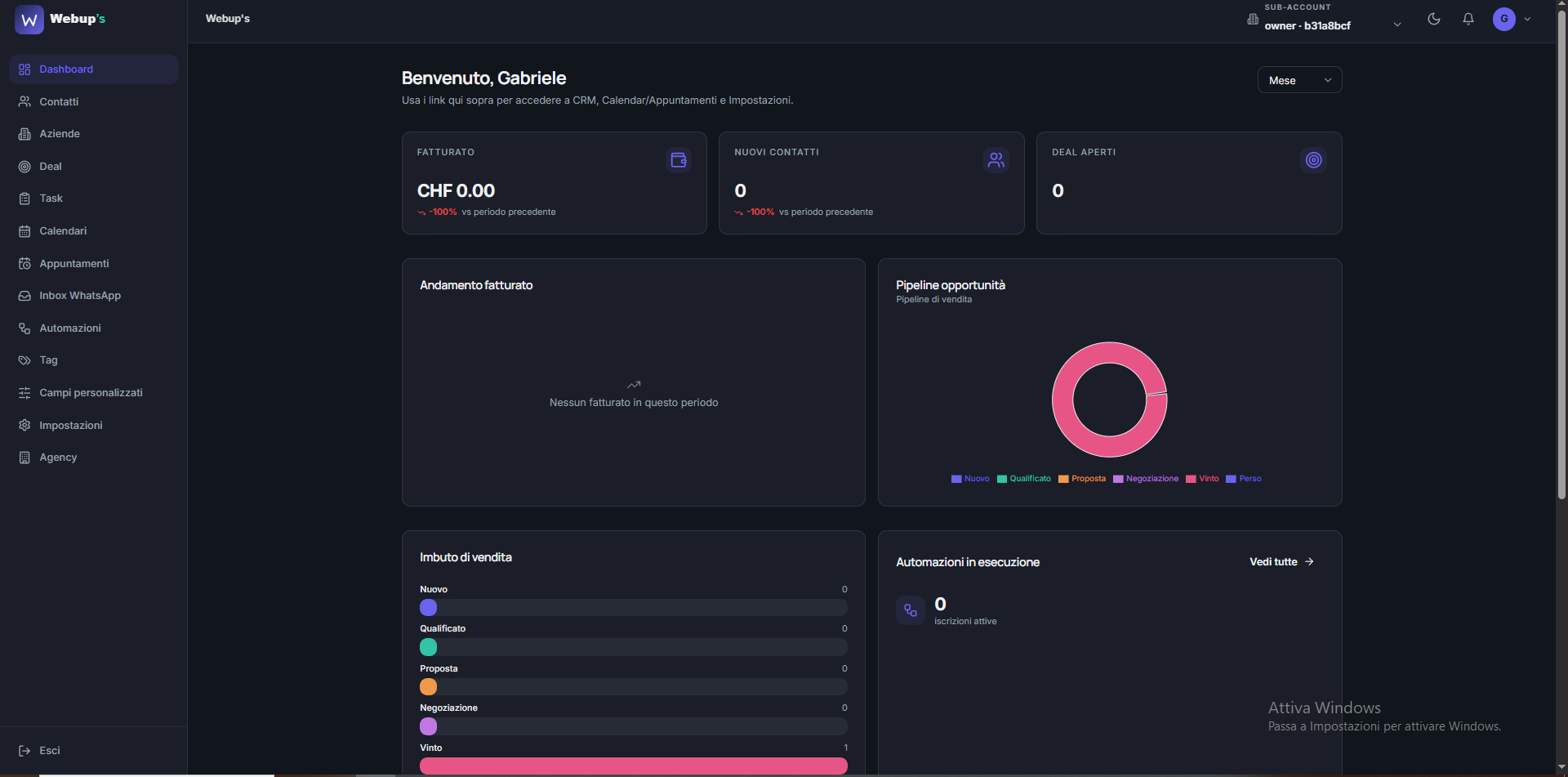
Task: Open the user avatar G menu
Action: tap(1504, 19)
